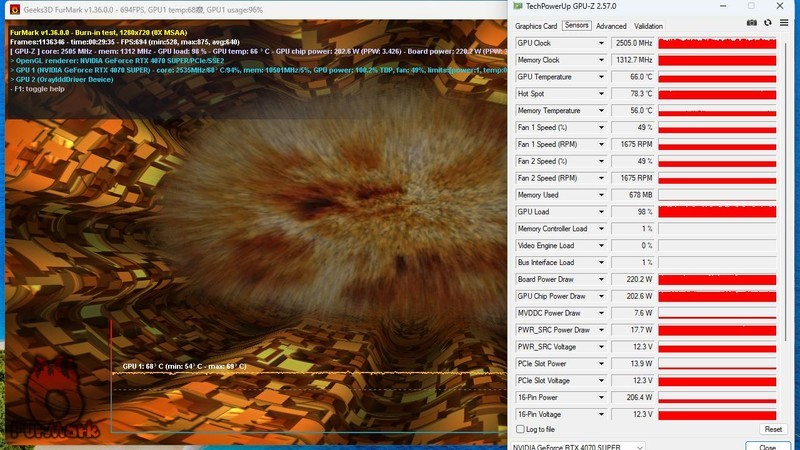Go to the Validation tab

(x=648, y=26)
